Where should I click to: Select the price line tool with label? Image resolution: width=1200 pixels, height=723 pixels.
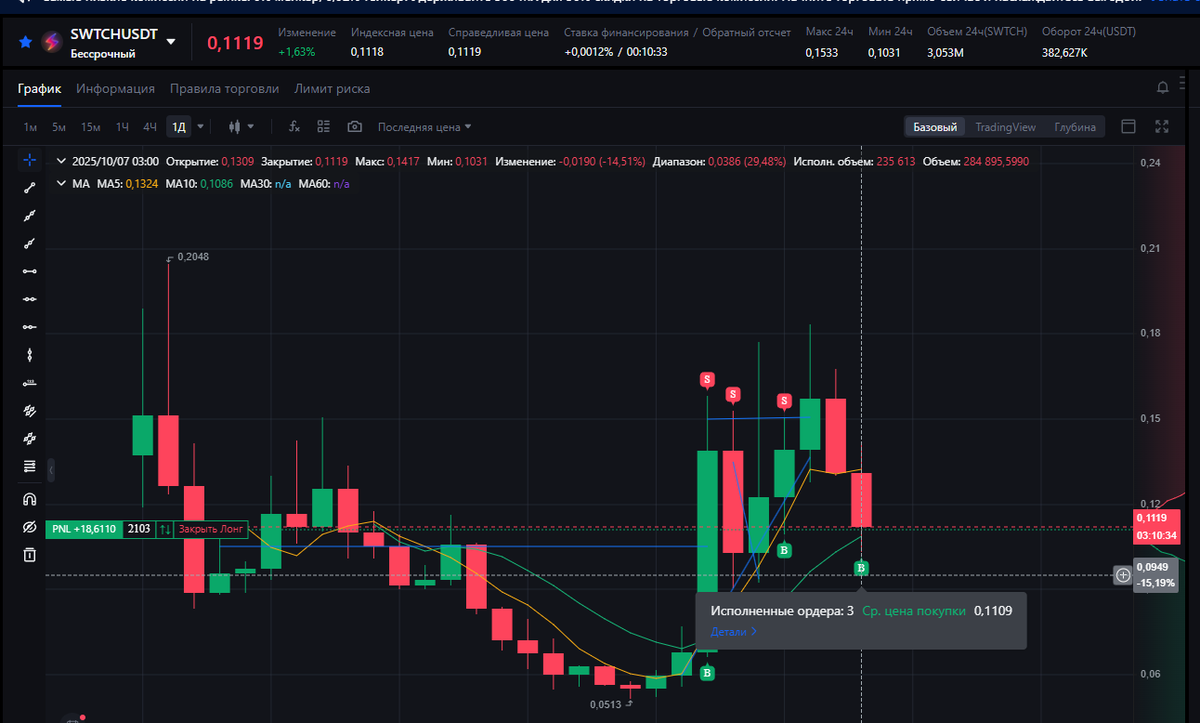[x=30, y=383]
